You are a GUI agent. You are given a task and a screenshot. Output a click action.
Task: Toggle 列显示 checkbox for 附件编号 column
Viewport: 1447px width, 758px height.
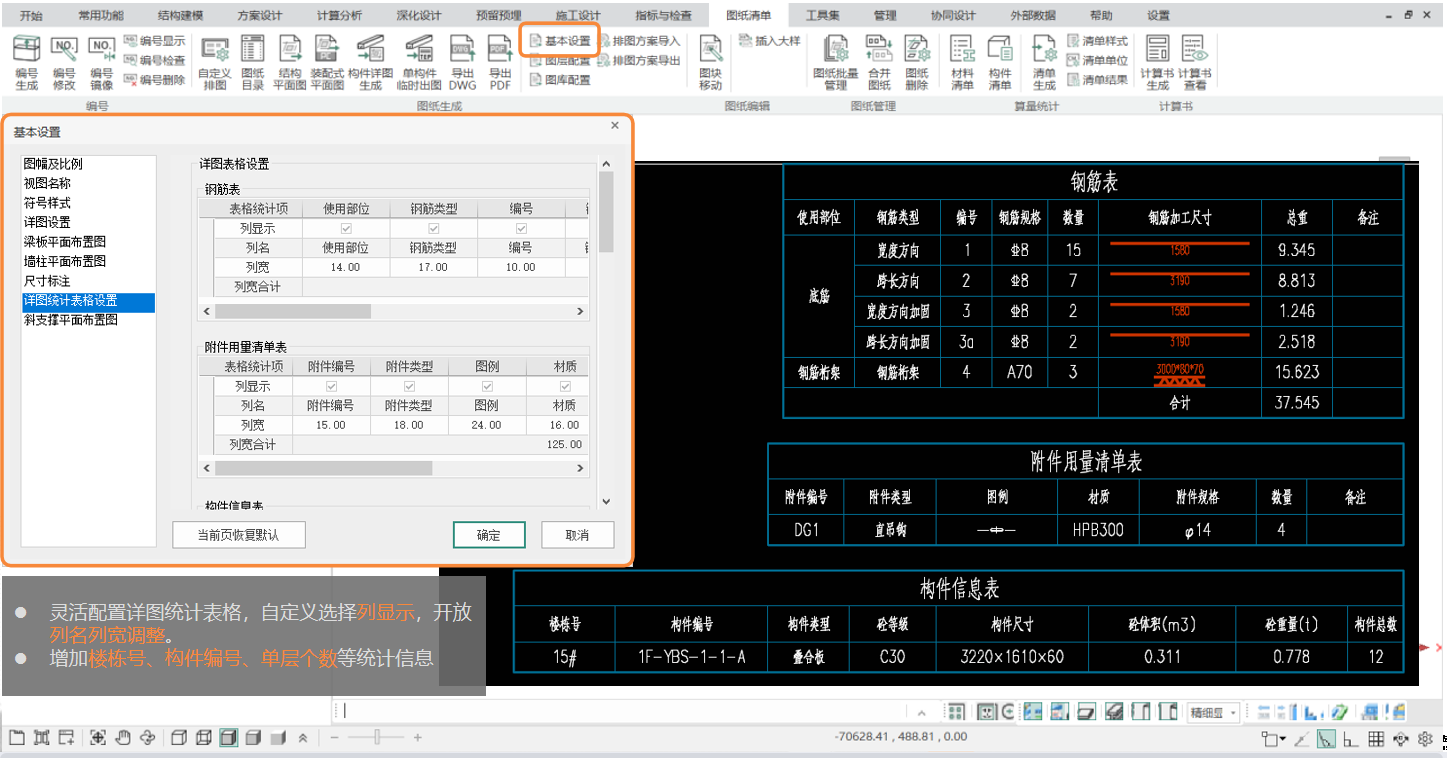pos(331,386)
